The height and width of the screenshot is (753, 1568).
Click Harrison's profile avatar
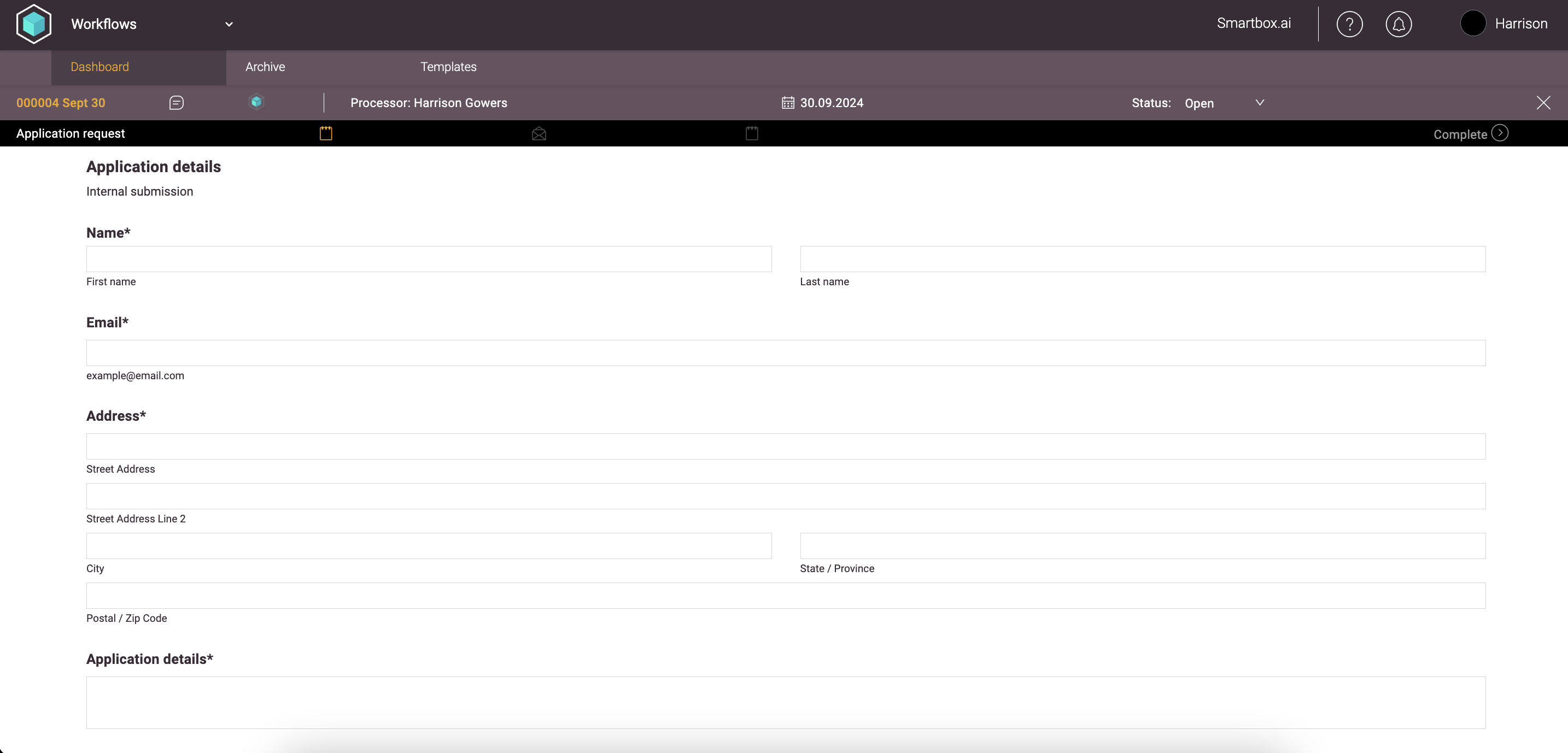point(1473,23)
